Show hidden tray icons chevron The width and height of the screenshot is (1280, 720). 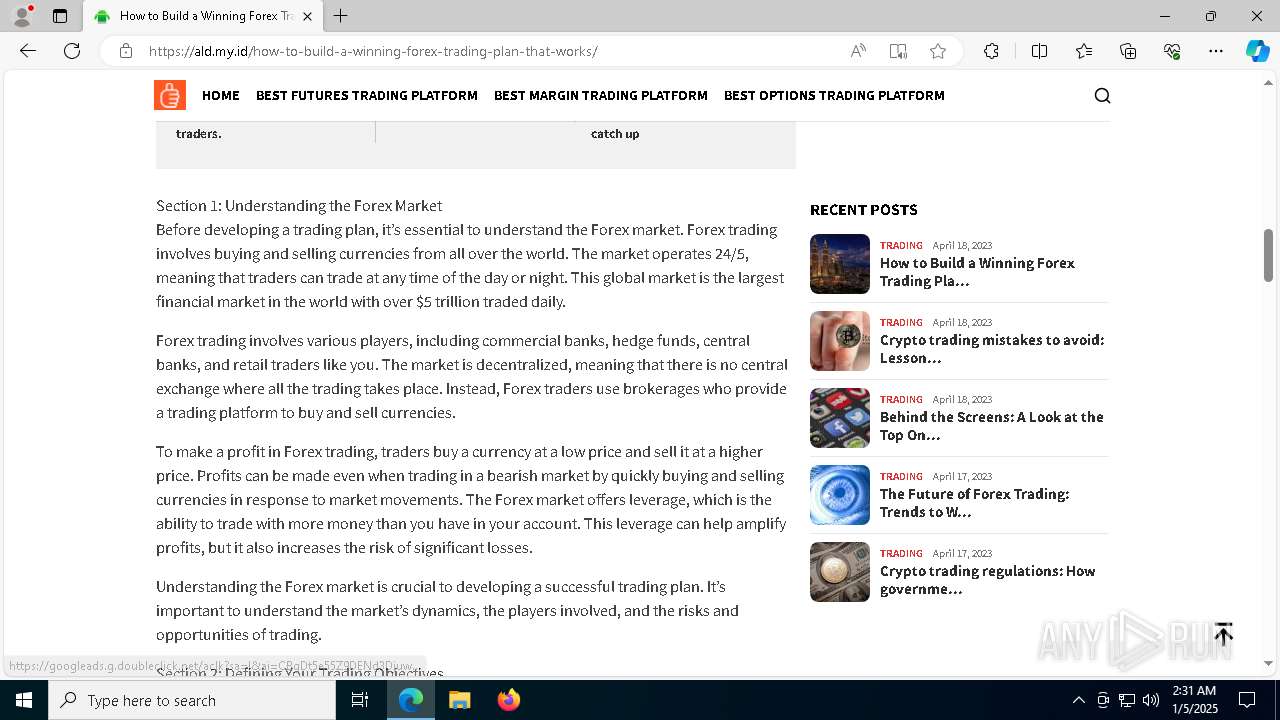coord(1078,700)
